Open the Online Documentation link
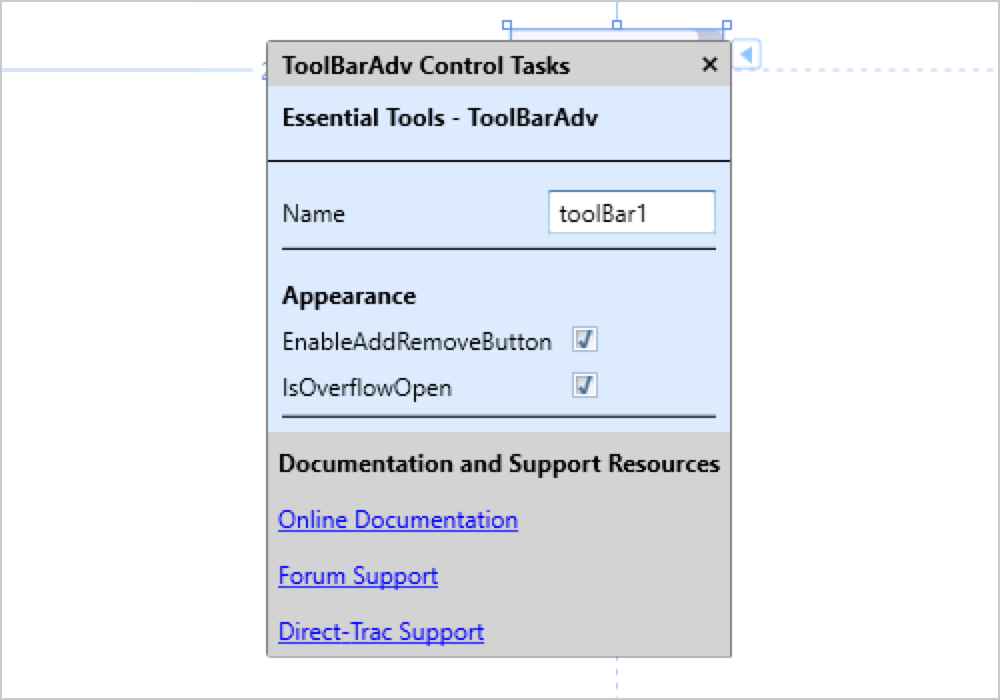1000x700 pixels. (x=398, y=520)
